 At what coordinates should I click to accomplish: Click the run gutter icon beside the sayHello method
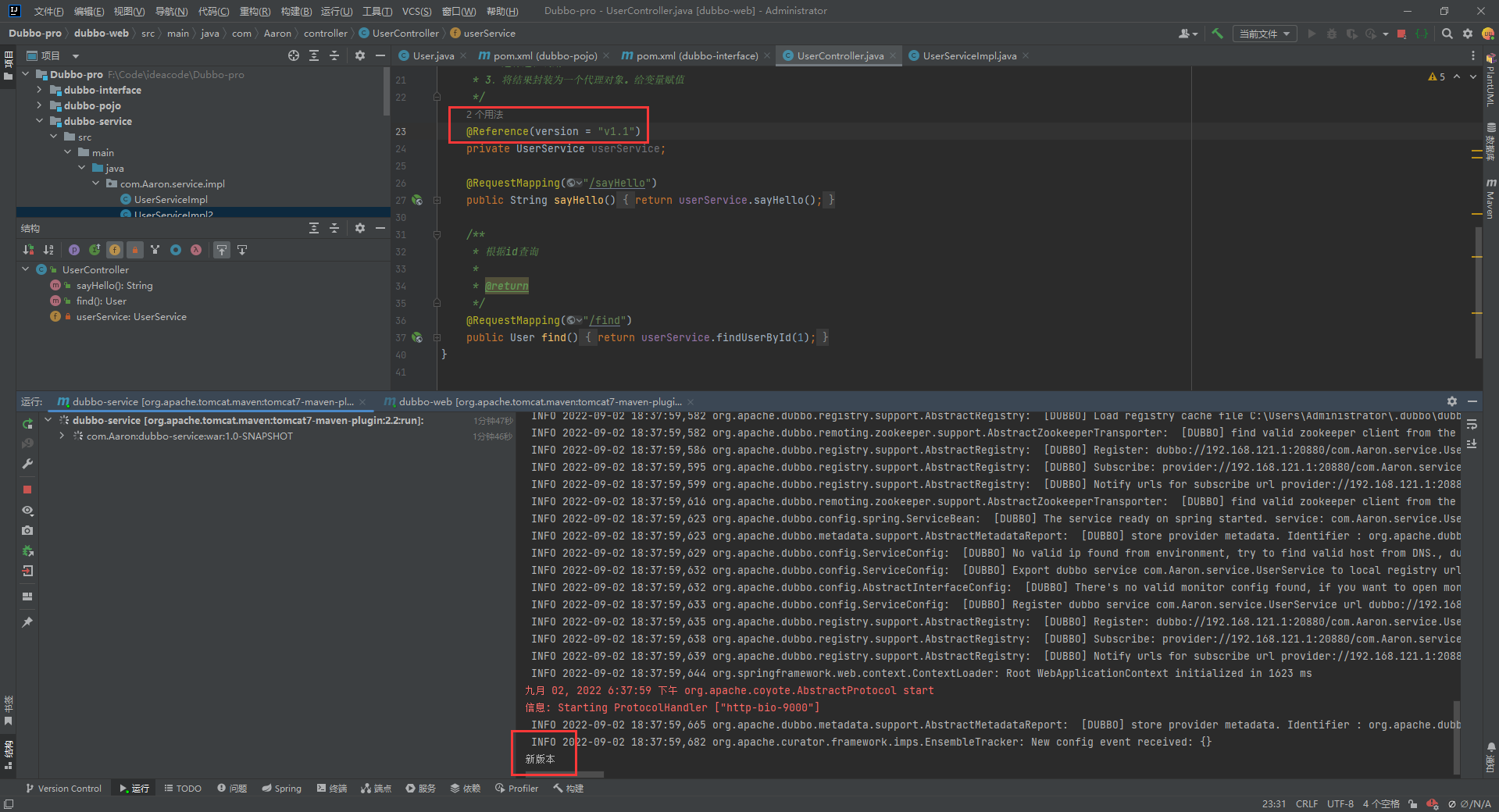coord(417,200)
